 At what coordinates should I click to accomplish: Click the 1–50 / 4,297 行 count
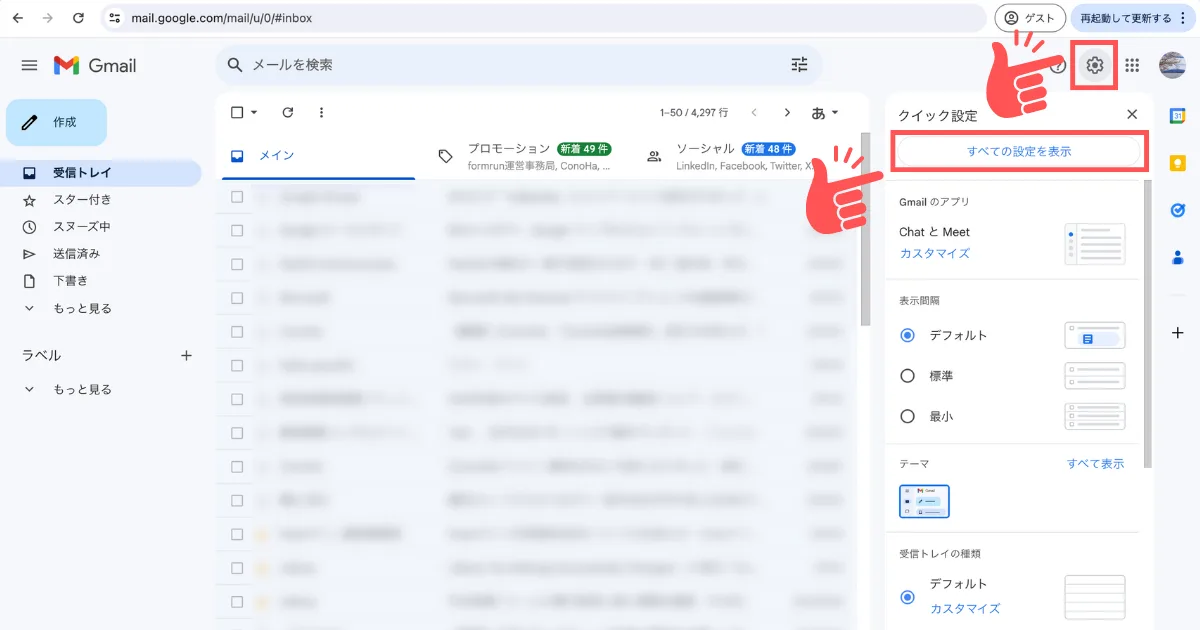(694, 113)
